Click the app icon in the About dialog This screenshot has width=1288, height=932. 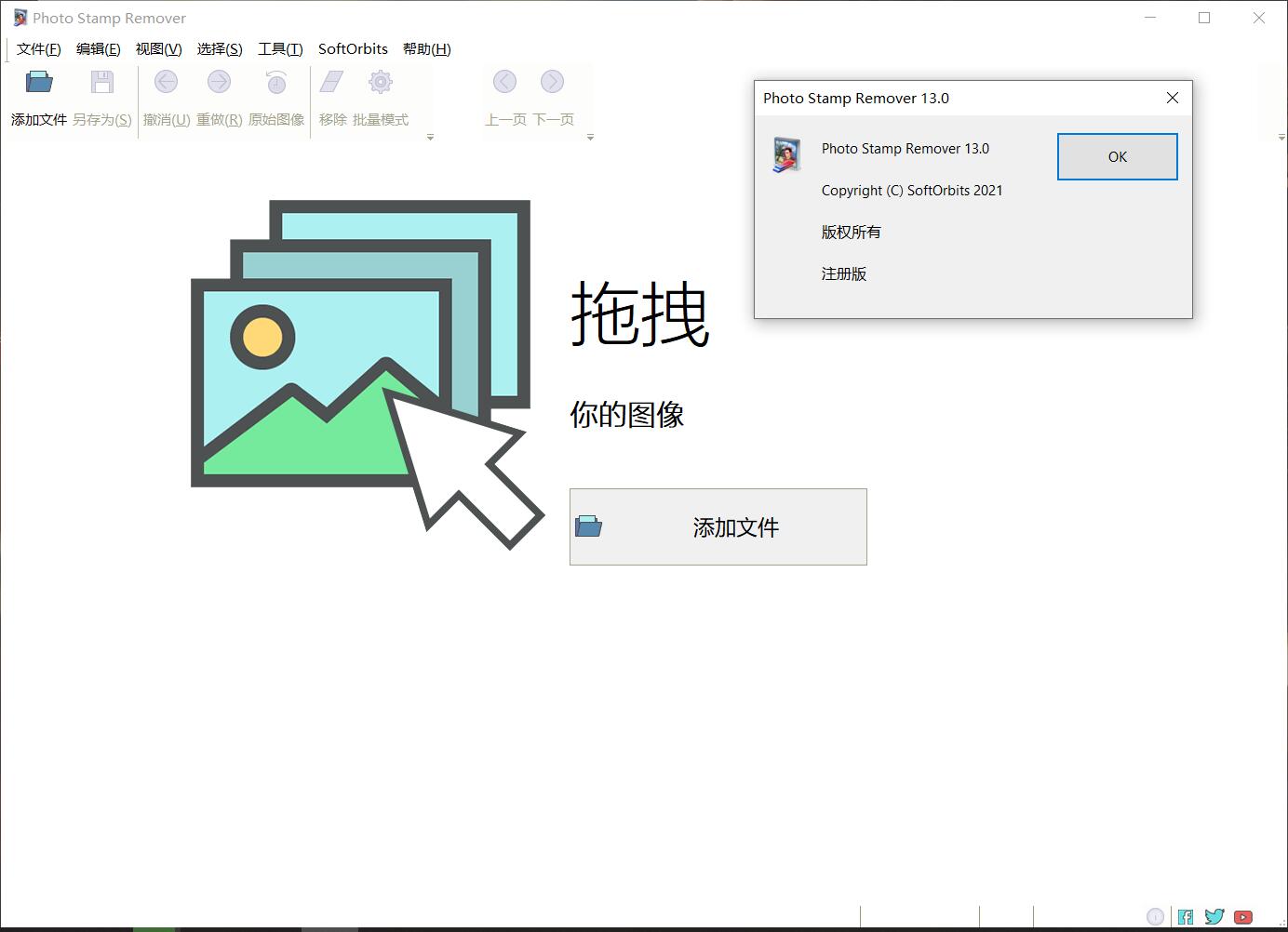pos(787,154)
